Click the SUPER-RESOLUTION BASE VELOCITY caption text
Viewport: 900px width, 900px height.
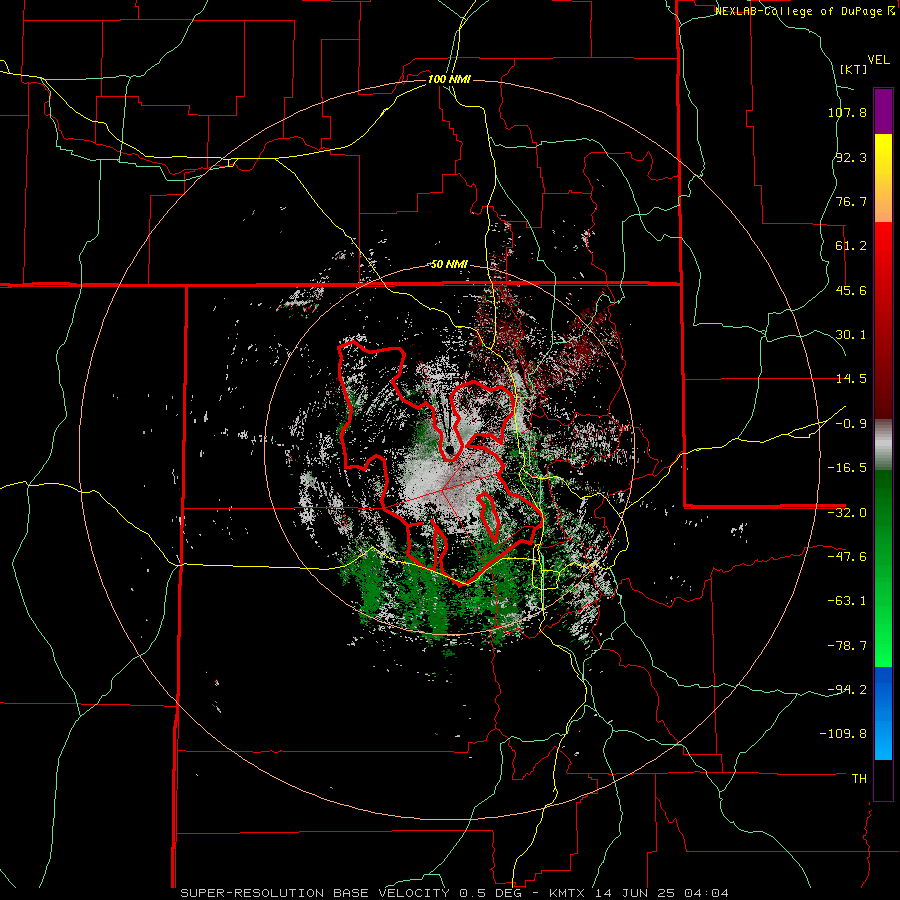315,893
